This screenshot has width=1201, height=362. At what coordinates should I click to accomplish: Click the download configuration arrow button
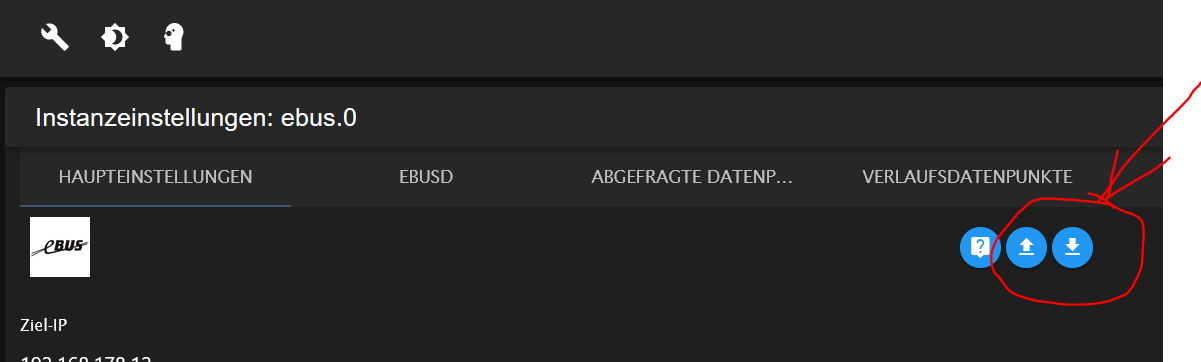(1072, 247)
